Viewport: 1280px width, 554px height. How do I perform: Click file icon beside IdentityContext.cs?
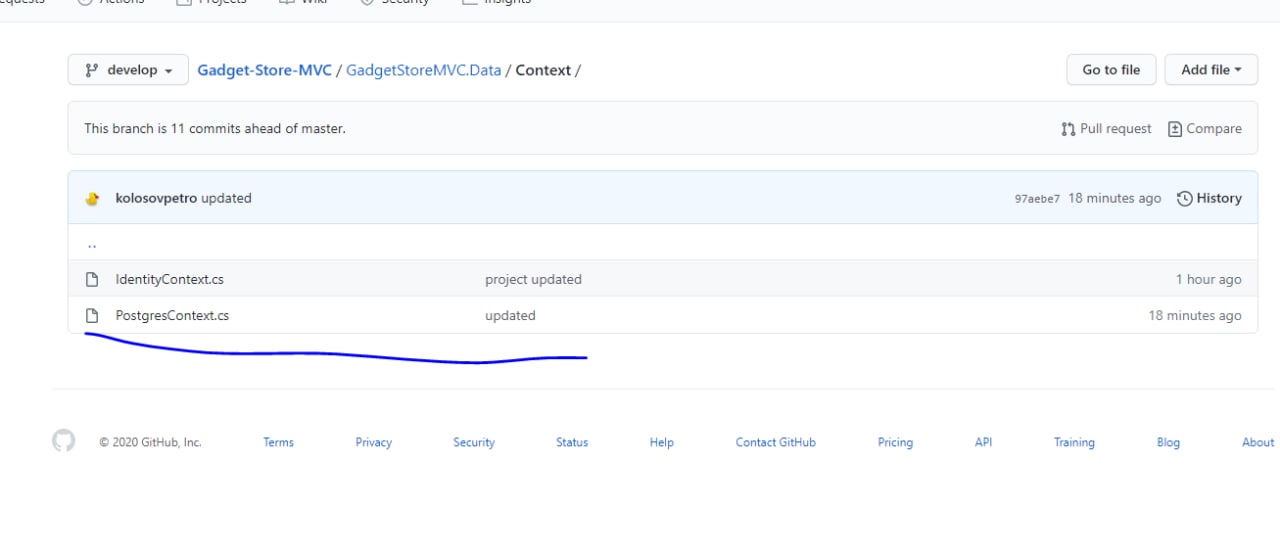pyautogui.click(x=92, y=279)
